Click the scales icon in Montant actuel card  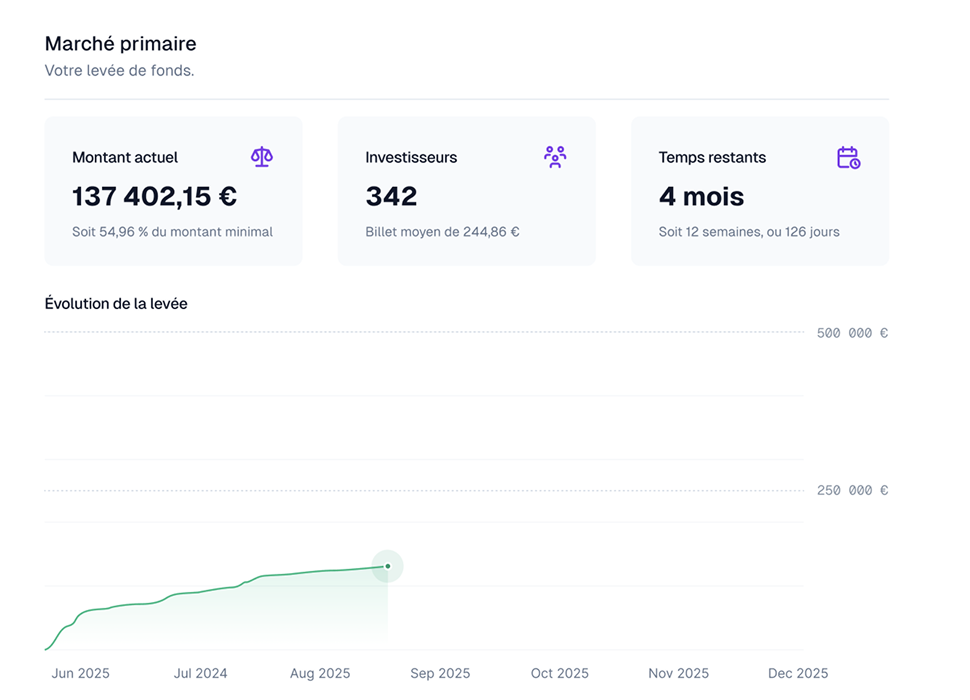[261, 157]
